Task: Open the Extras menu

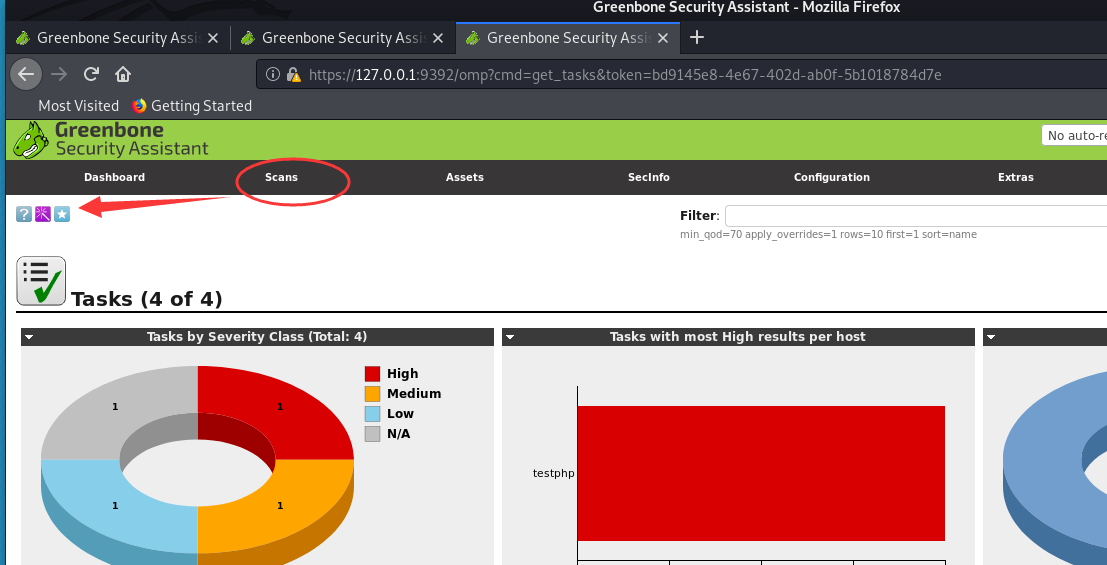Action: (x=1016, y=177)
